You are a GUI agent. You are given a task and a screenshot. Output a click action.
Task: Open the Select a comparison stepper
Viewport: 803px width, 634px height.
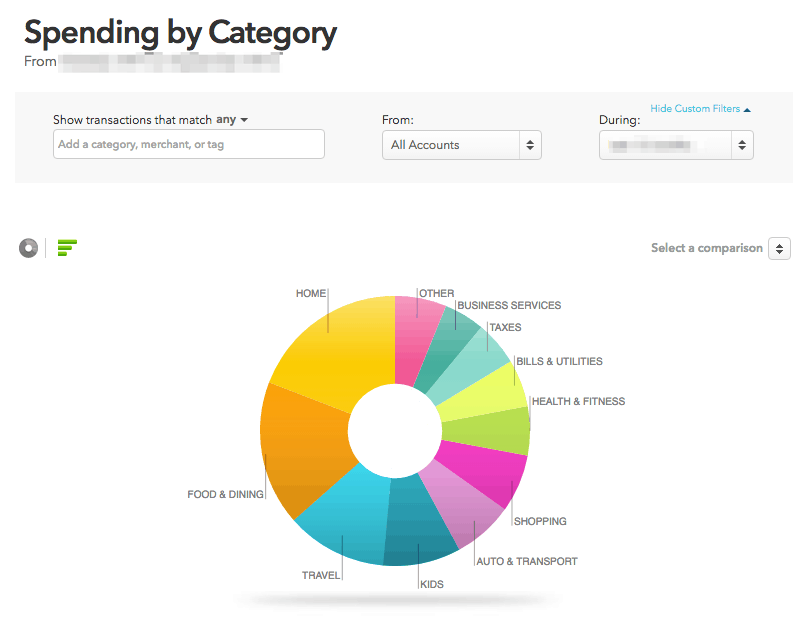click(x=779, y=248)
